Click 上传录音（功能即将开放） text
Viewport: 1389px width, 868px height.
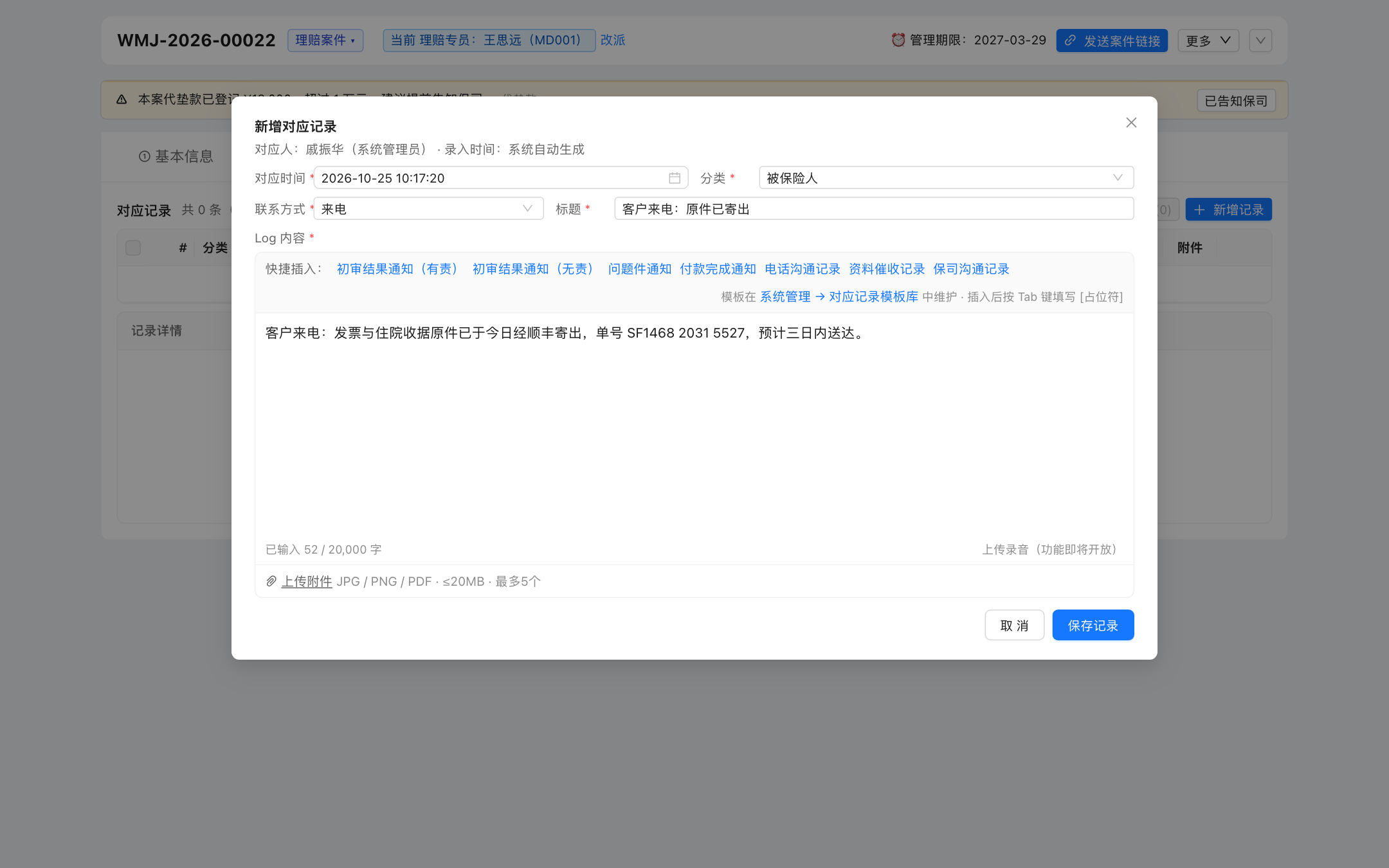1051,549
